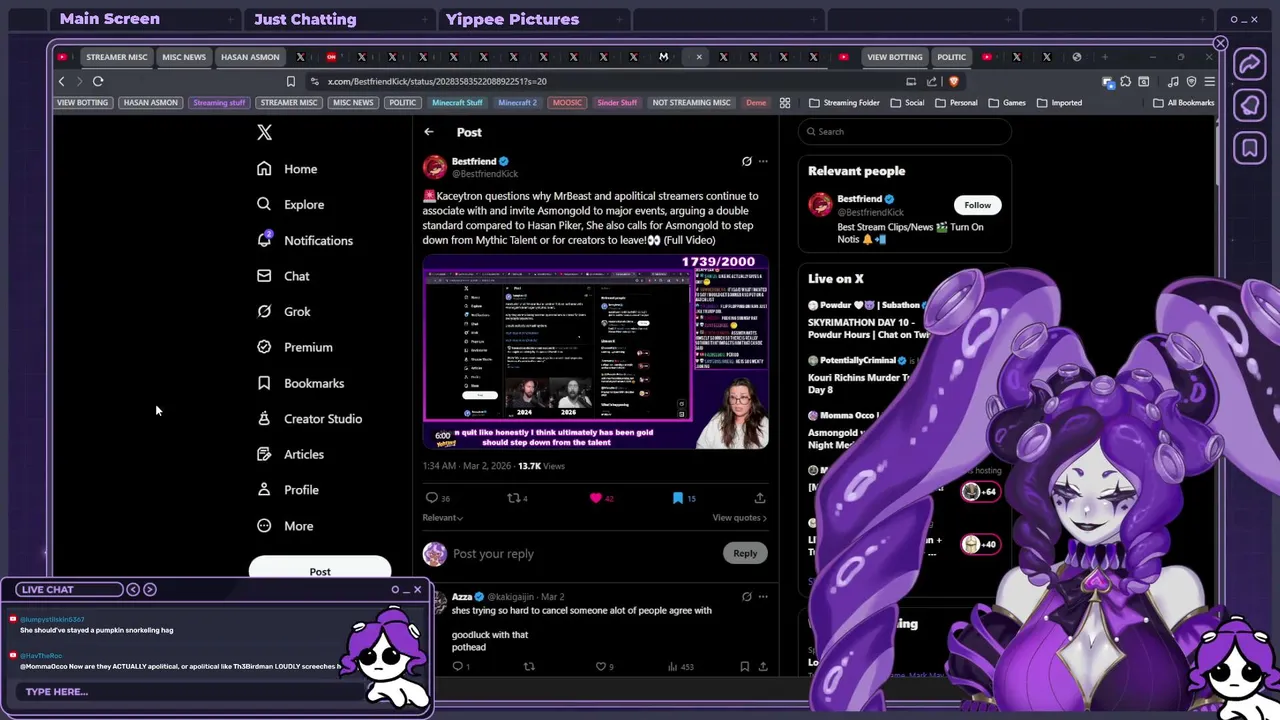Click bookmark icon in address bar
The width and height of the screenshot is (1280, 720).
(x=291, y=81)
